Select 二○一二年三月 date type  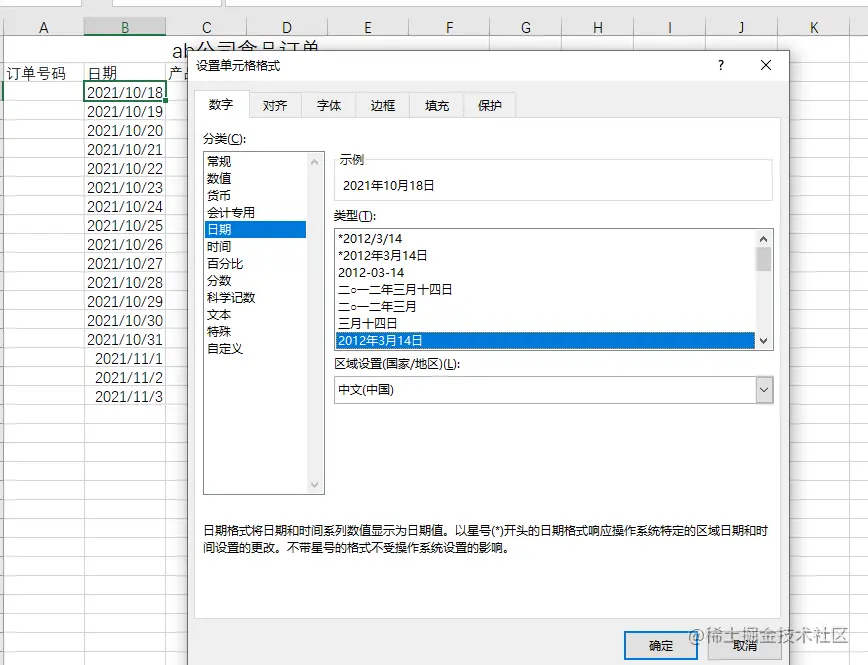click(545, 306)
